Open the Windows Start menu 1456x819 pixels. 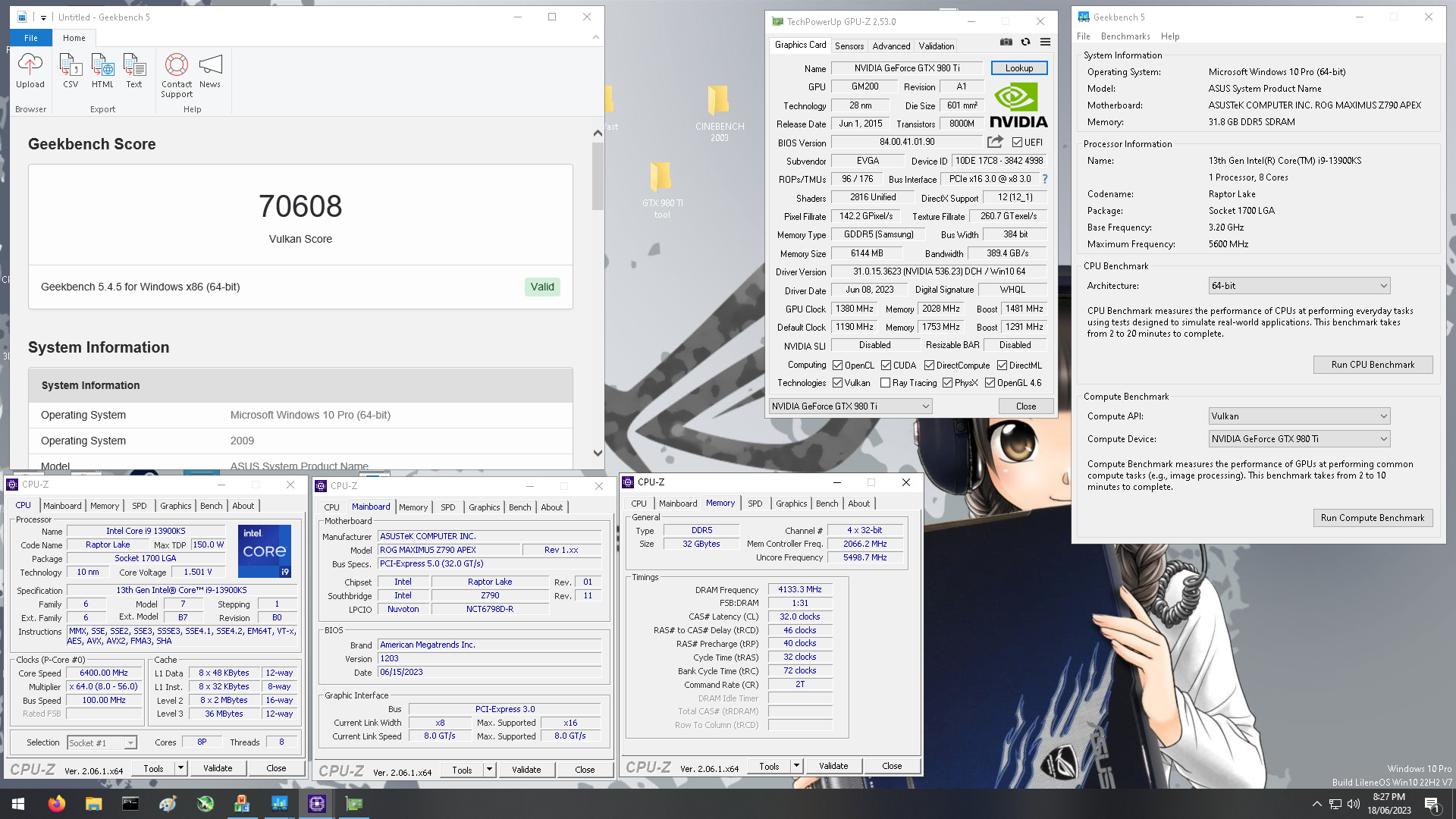click(x=18, y=804)
